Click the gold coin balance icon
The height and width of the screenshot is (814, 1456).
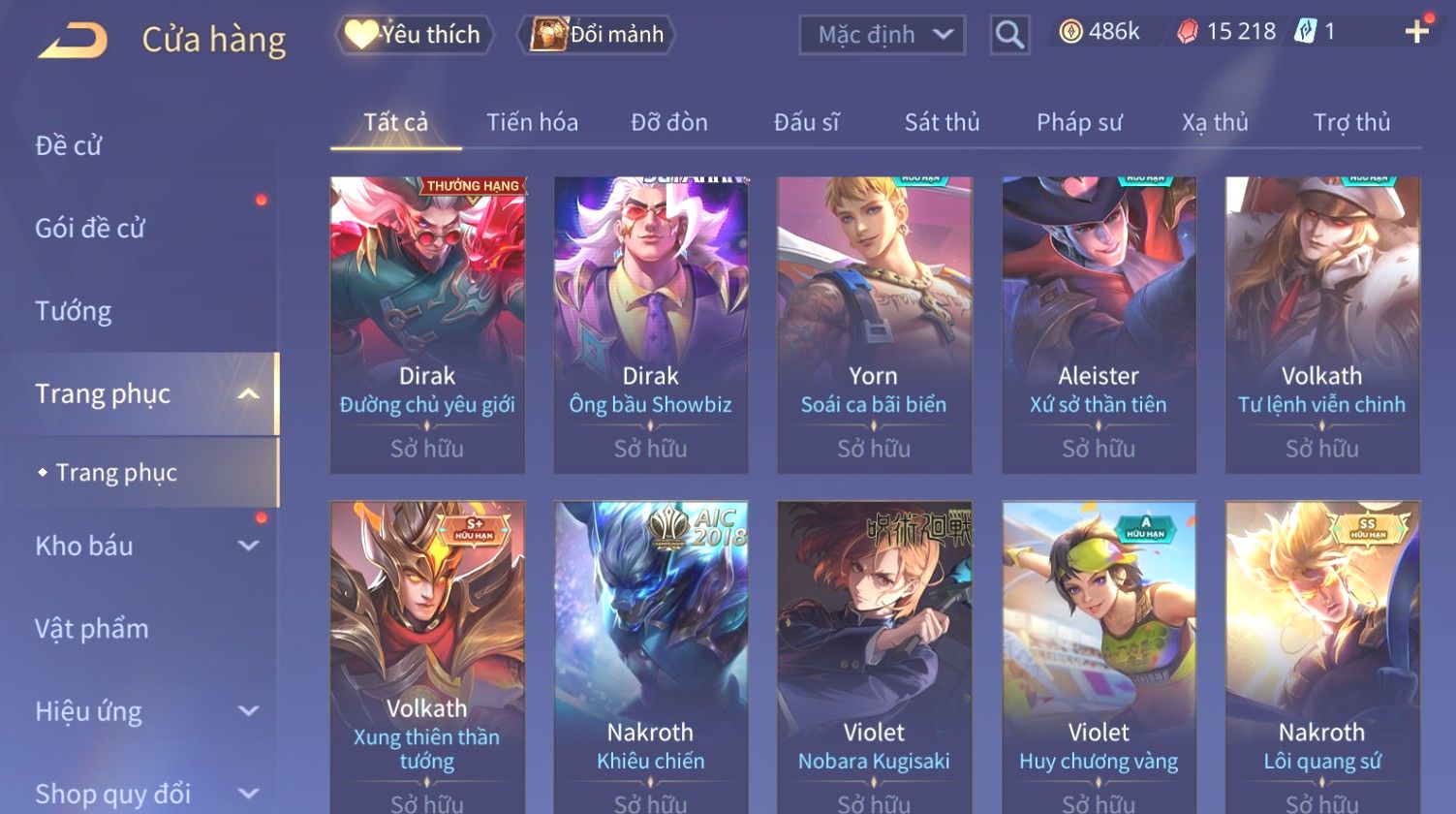coord(1070,32)
